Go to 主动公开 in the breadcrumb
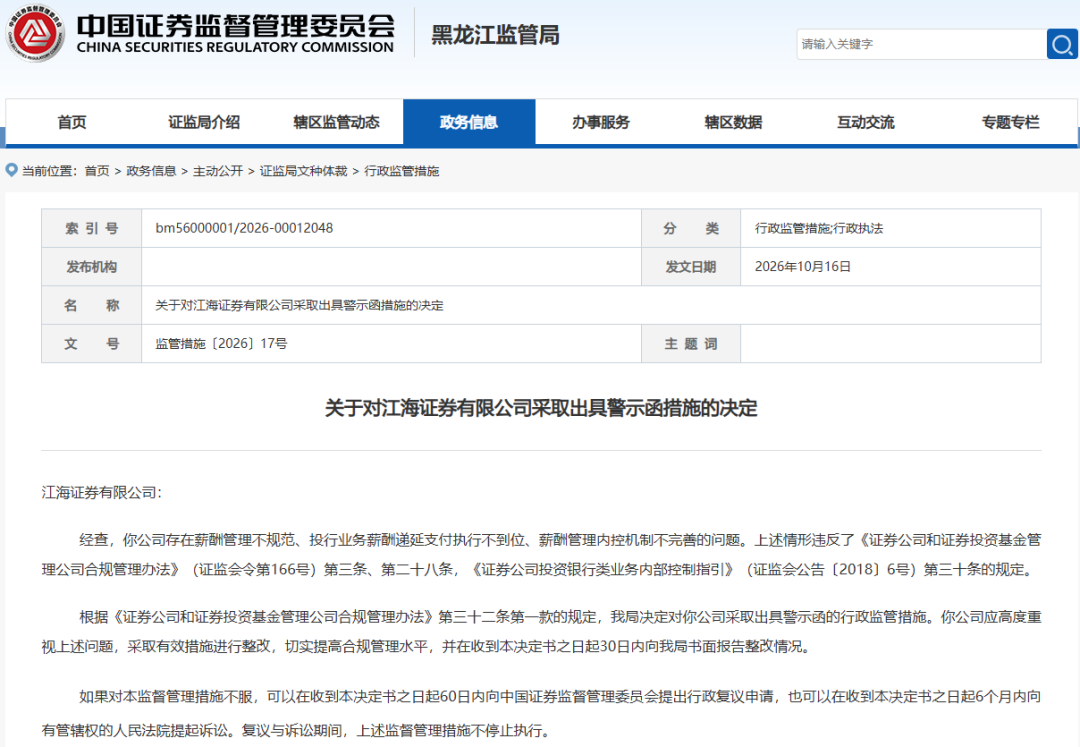 pyautogui.click(x=218, y=171)
